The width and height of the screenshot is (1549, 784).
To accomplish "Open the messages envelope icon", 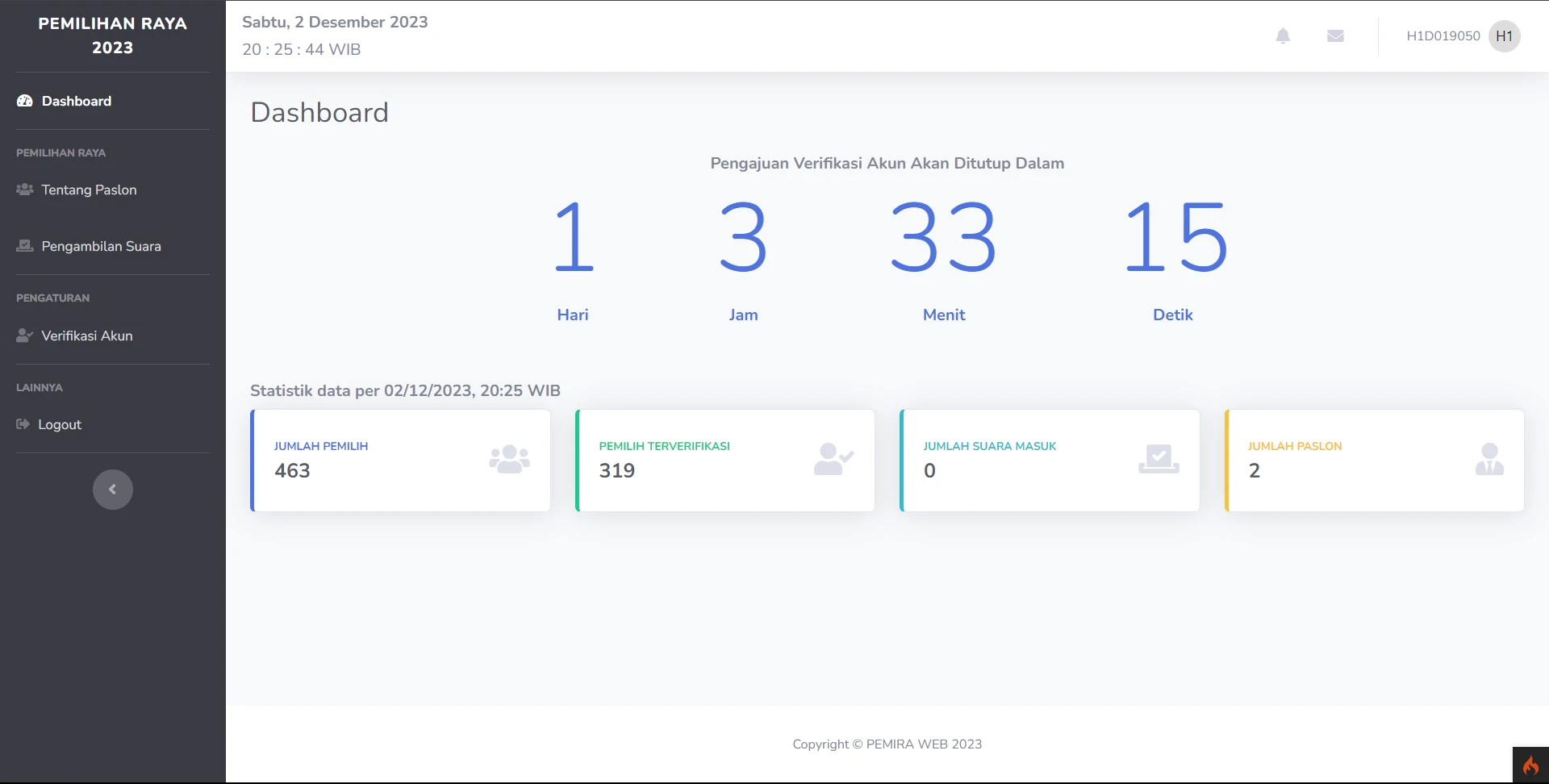I will 1335,35.
